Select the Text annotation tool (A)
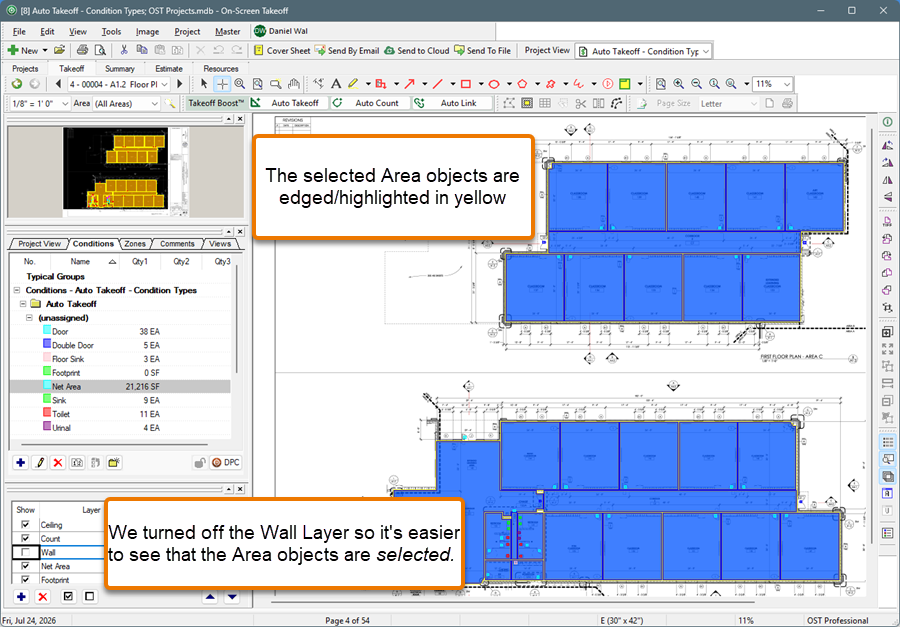 pos(336,84)
